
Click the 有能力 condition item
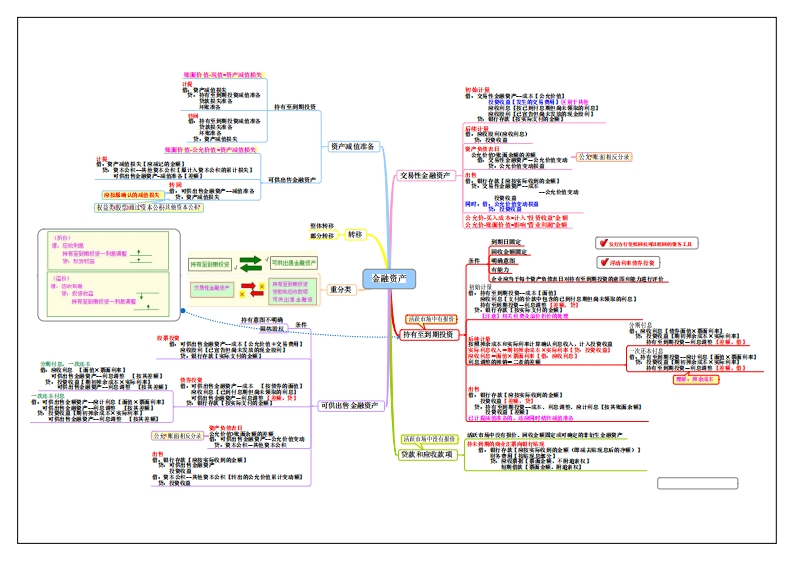(500, 270)
